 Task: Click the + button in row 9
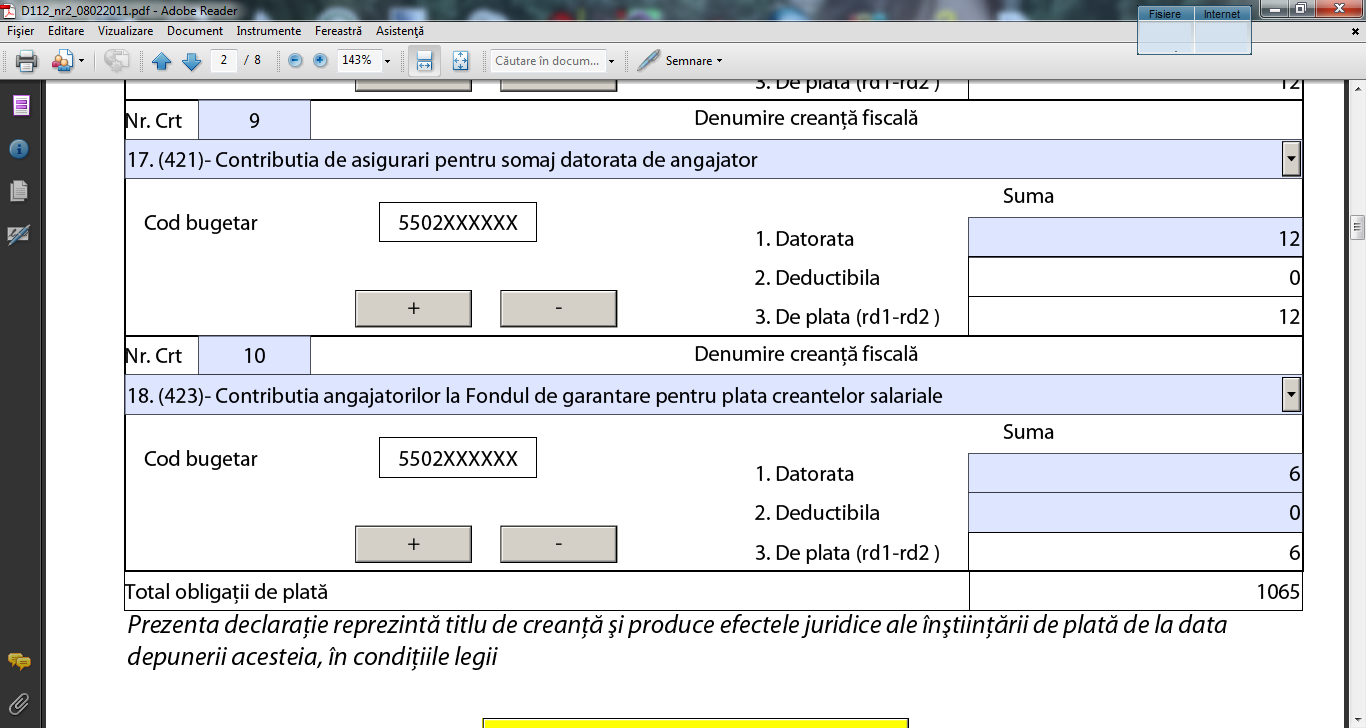(413, 309)
